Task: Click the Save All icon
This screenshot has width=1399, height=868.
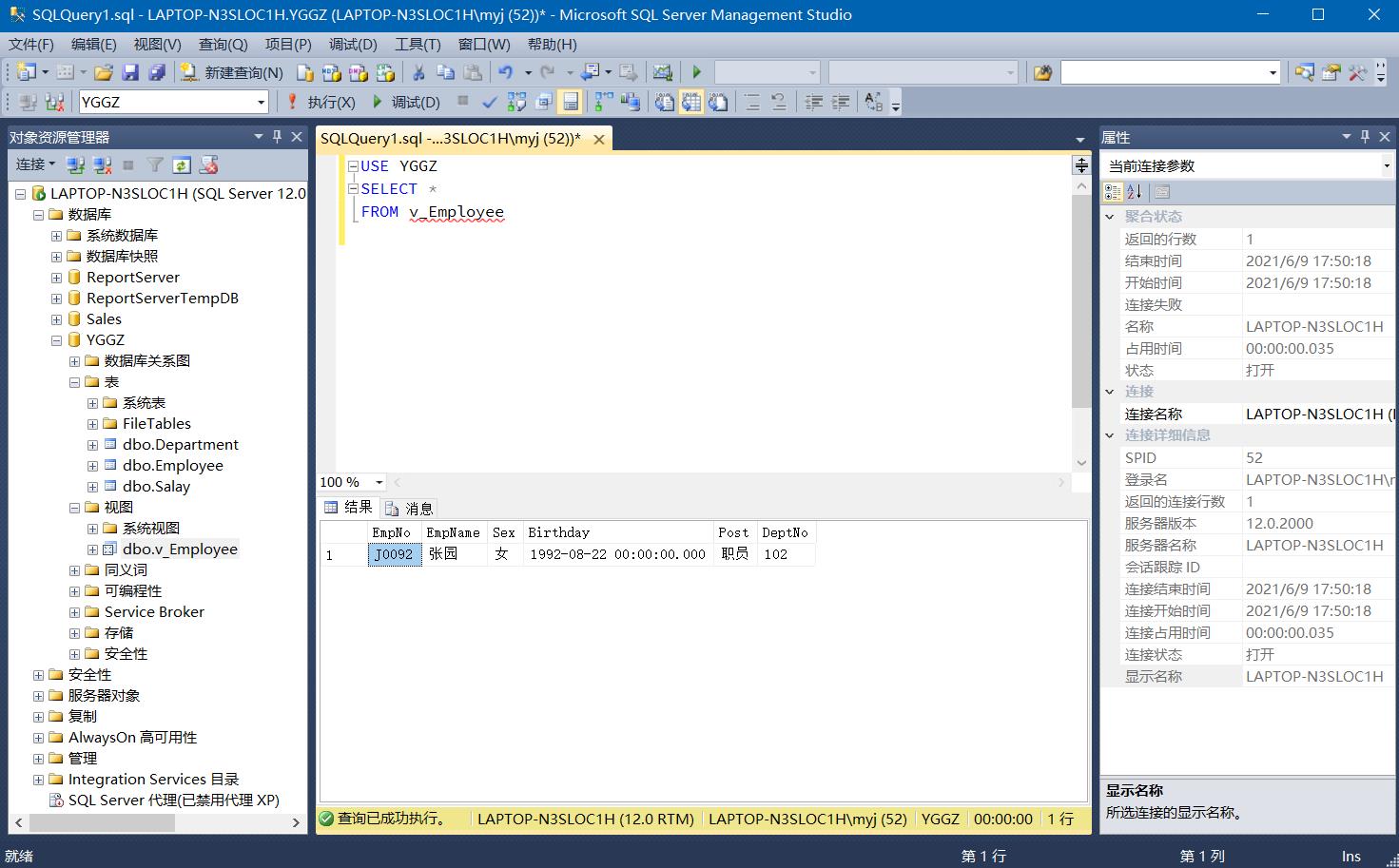Action: [157, 72]
